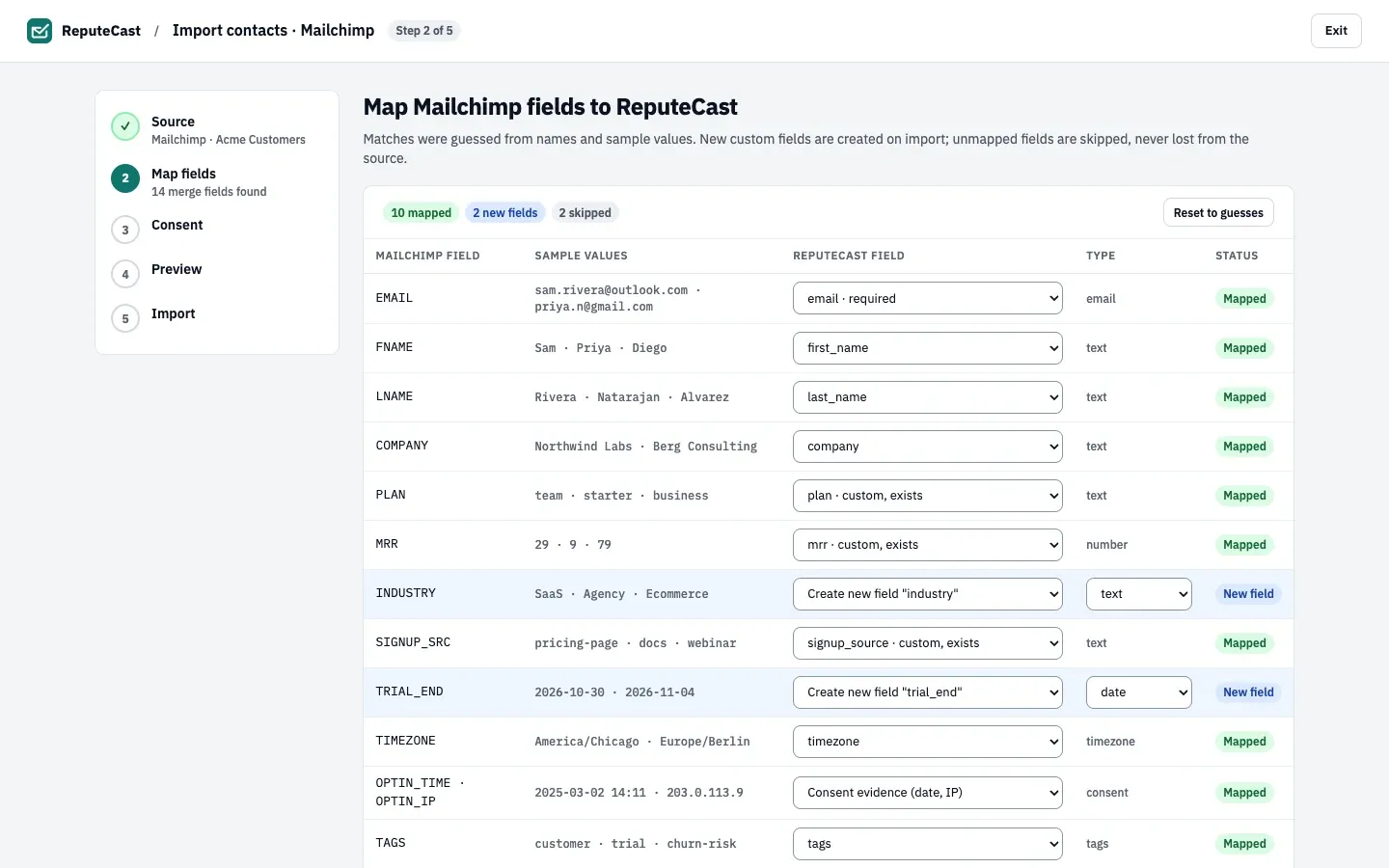This screenshot has height=868, width=1389.
Task: Click the Step 2 of 5 badge
Action: (x=424, y=31)
